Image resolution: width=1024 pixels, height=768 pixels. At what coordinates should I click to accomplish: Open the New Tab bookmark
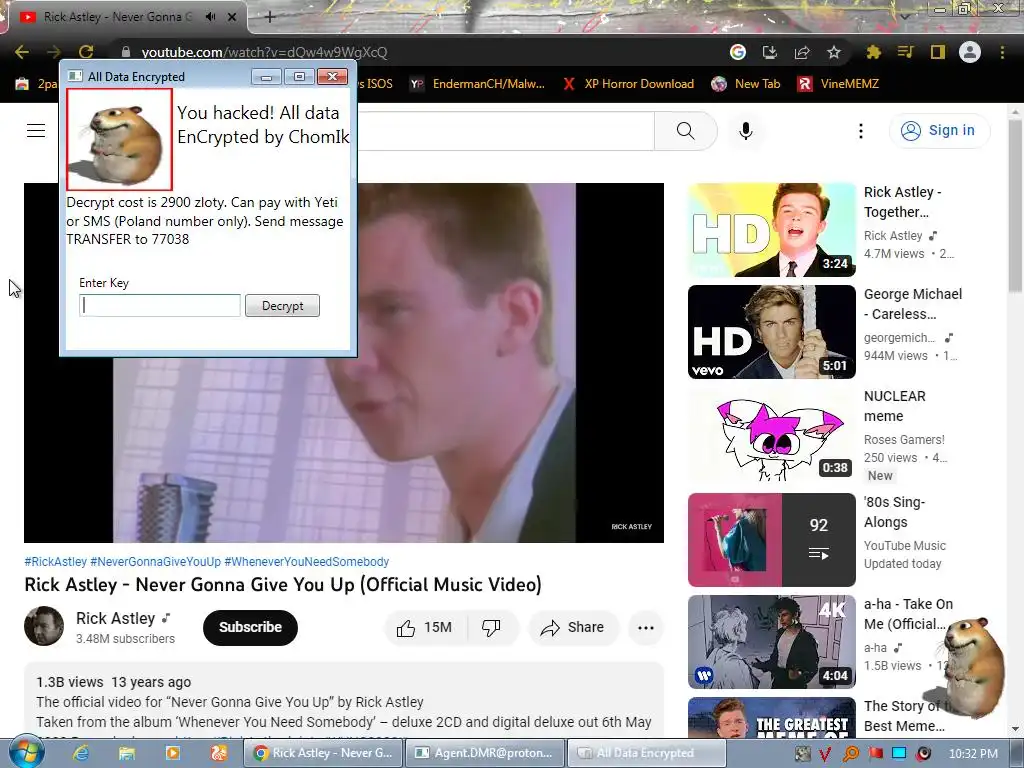[746, 84]
